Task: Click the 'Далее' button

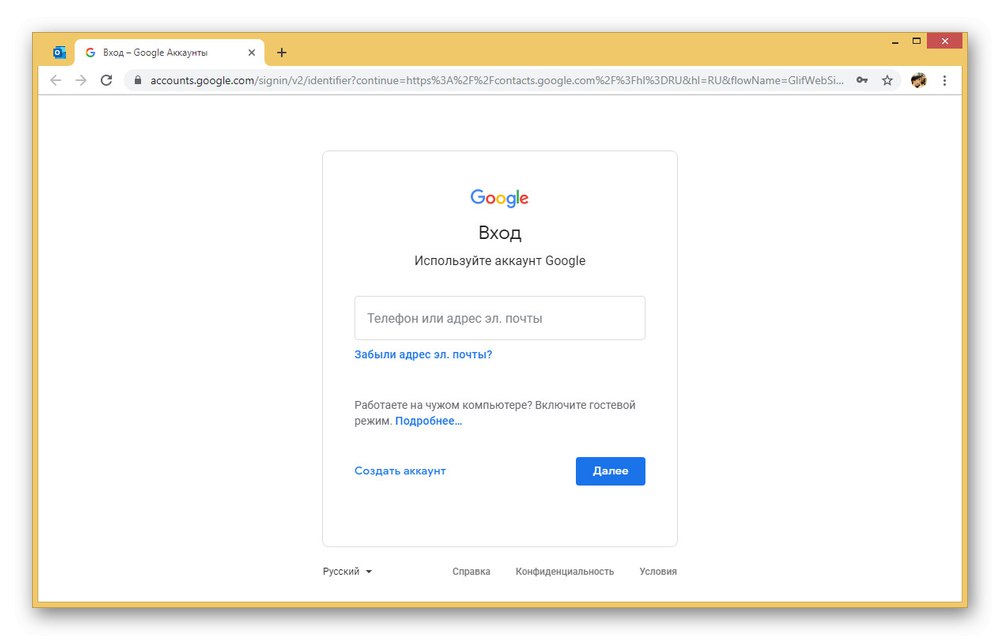Action: pos(610,471)
